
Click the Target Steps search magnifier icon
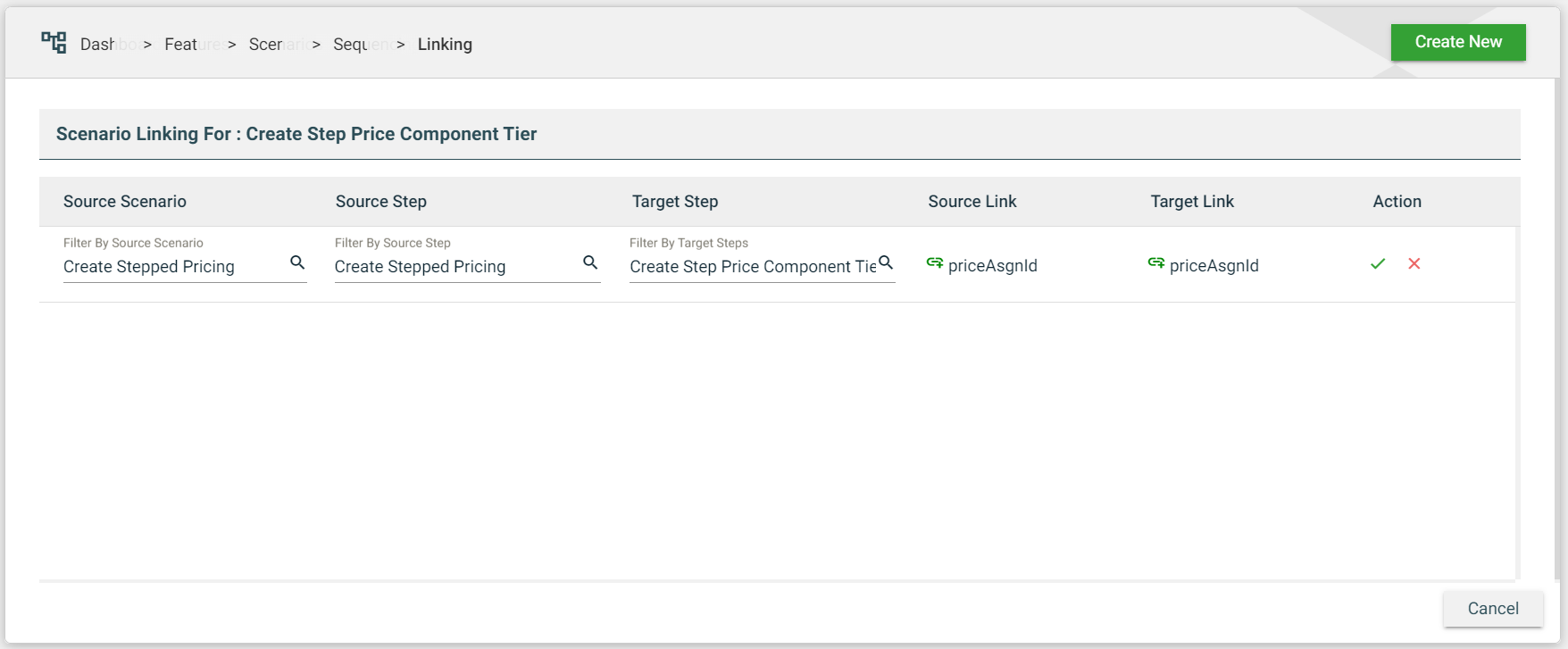[886, 262]
